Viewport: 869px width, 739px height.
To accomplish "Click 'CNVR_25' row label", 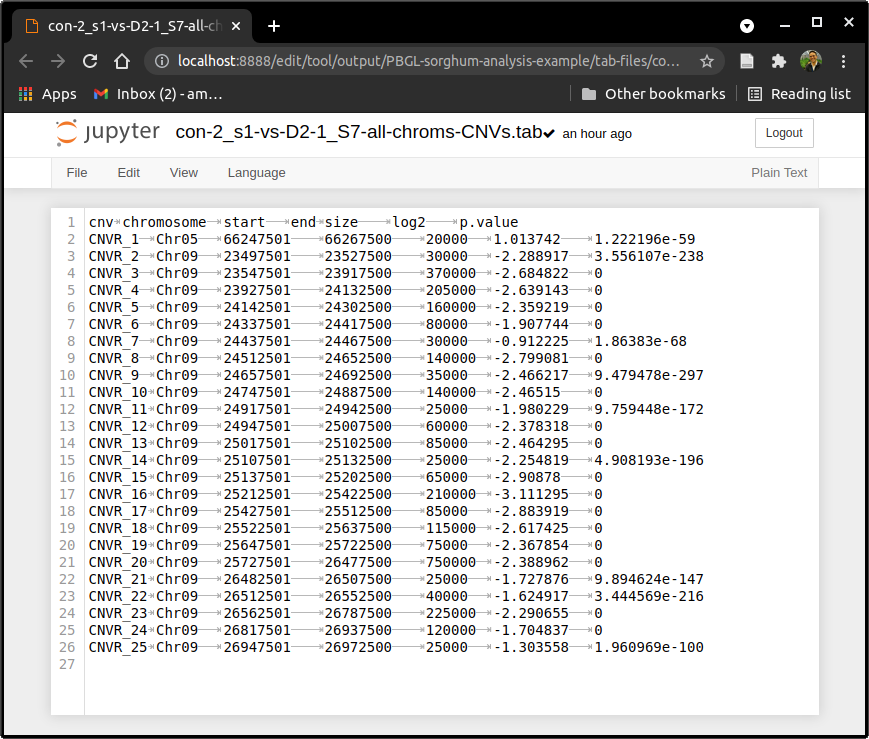I will pos(117,648).
